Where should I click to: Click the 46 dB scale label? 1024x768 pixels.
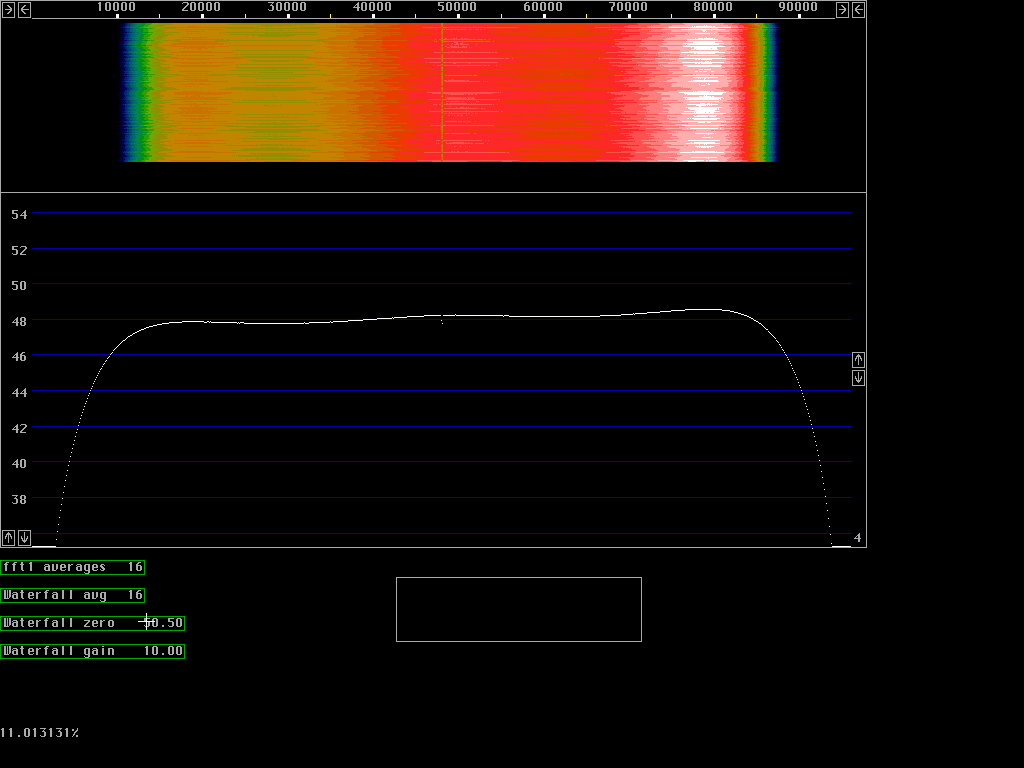[20, 357]
